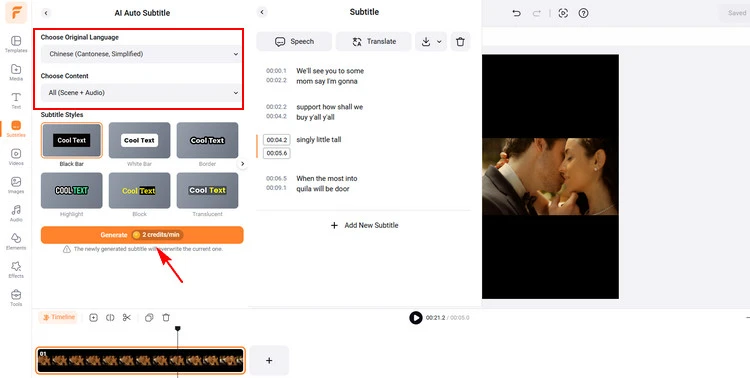Open the Text sidebar panel

click(x=16, y=100)
